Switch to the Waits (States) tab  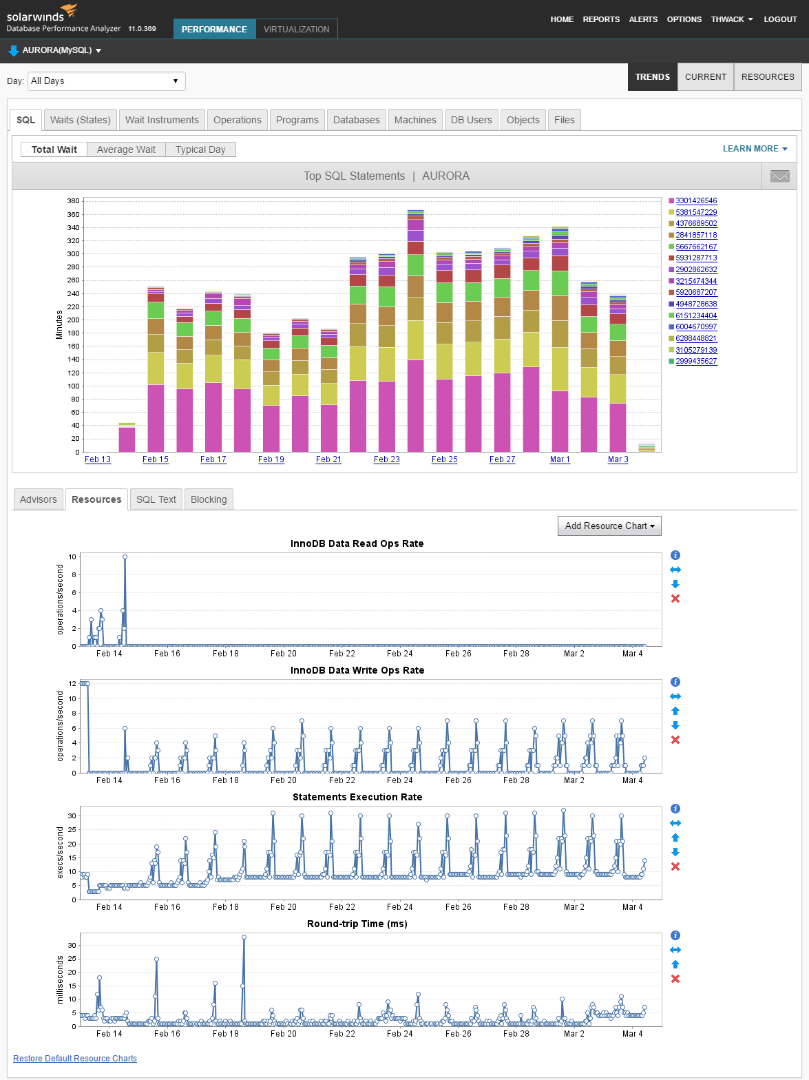coord(80,120)
